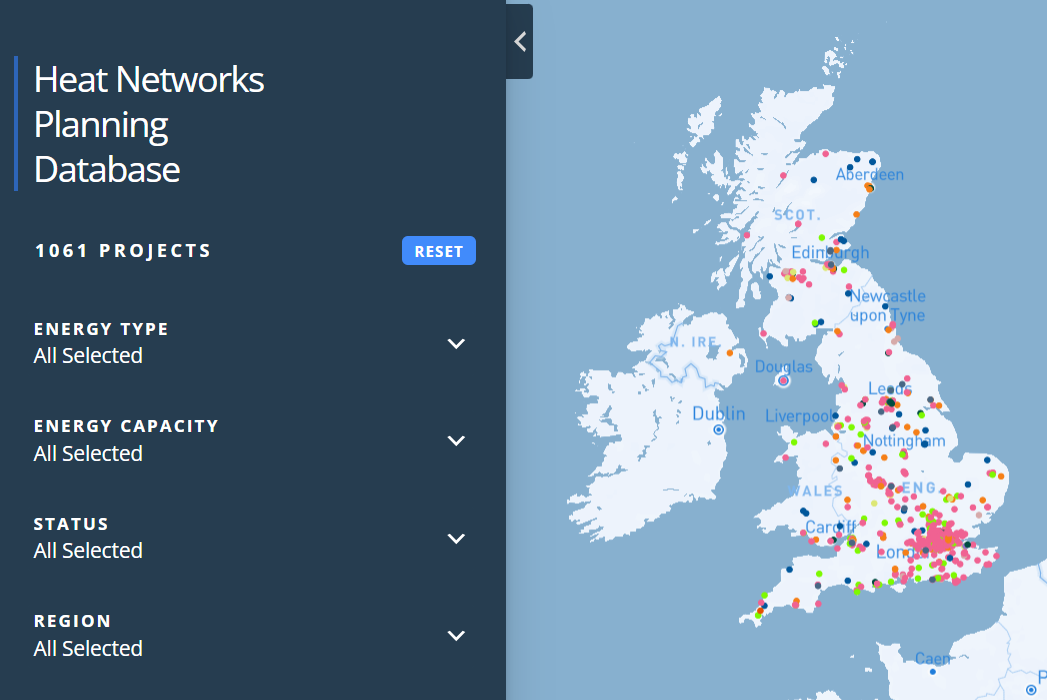
Task: Click the SCOT. region label on map
Action: (x=797, y=215)
